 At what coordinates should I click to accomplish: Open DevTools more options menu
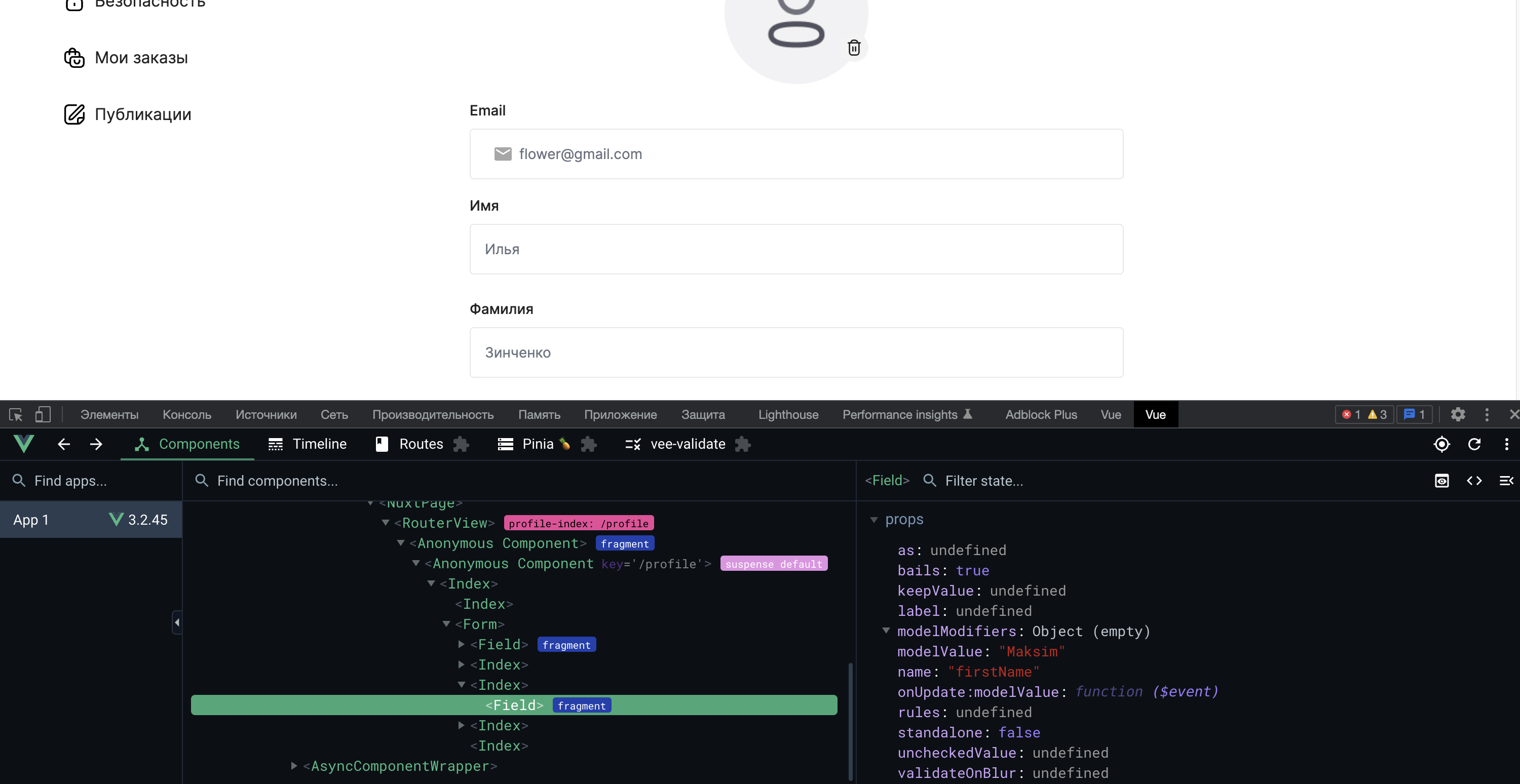click(x=1487, y=415)
